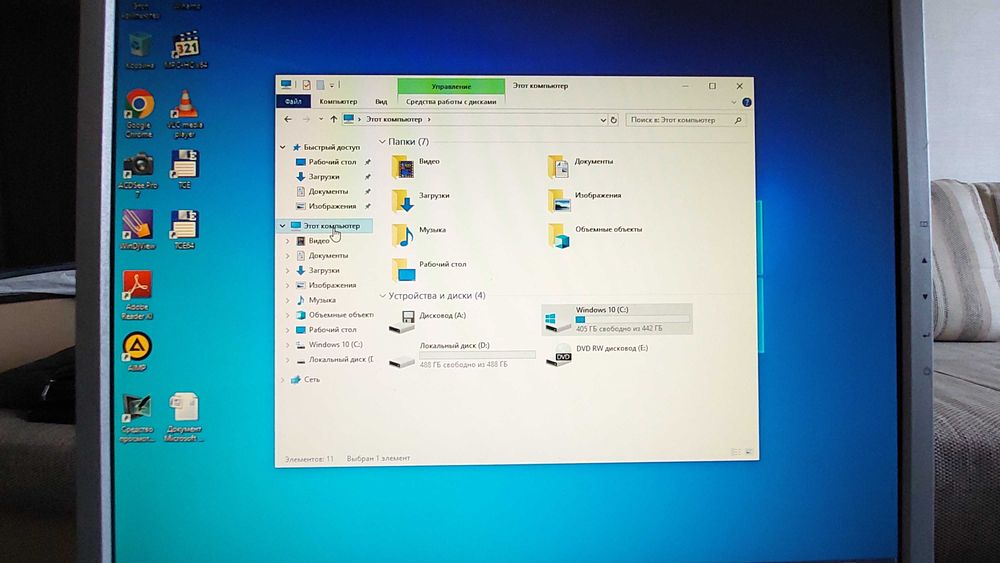Switch to details view in status bar
This screenshot has height=563, width=1000.
coord(735,452)
